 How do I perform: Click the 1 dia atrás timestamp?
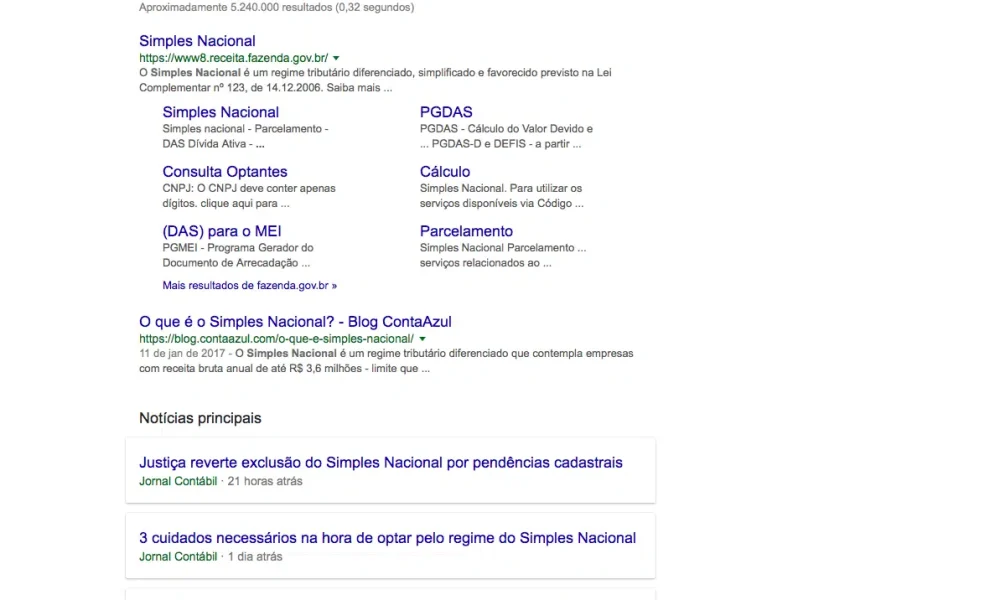coord(255,557)
